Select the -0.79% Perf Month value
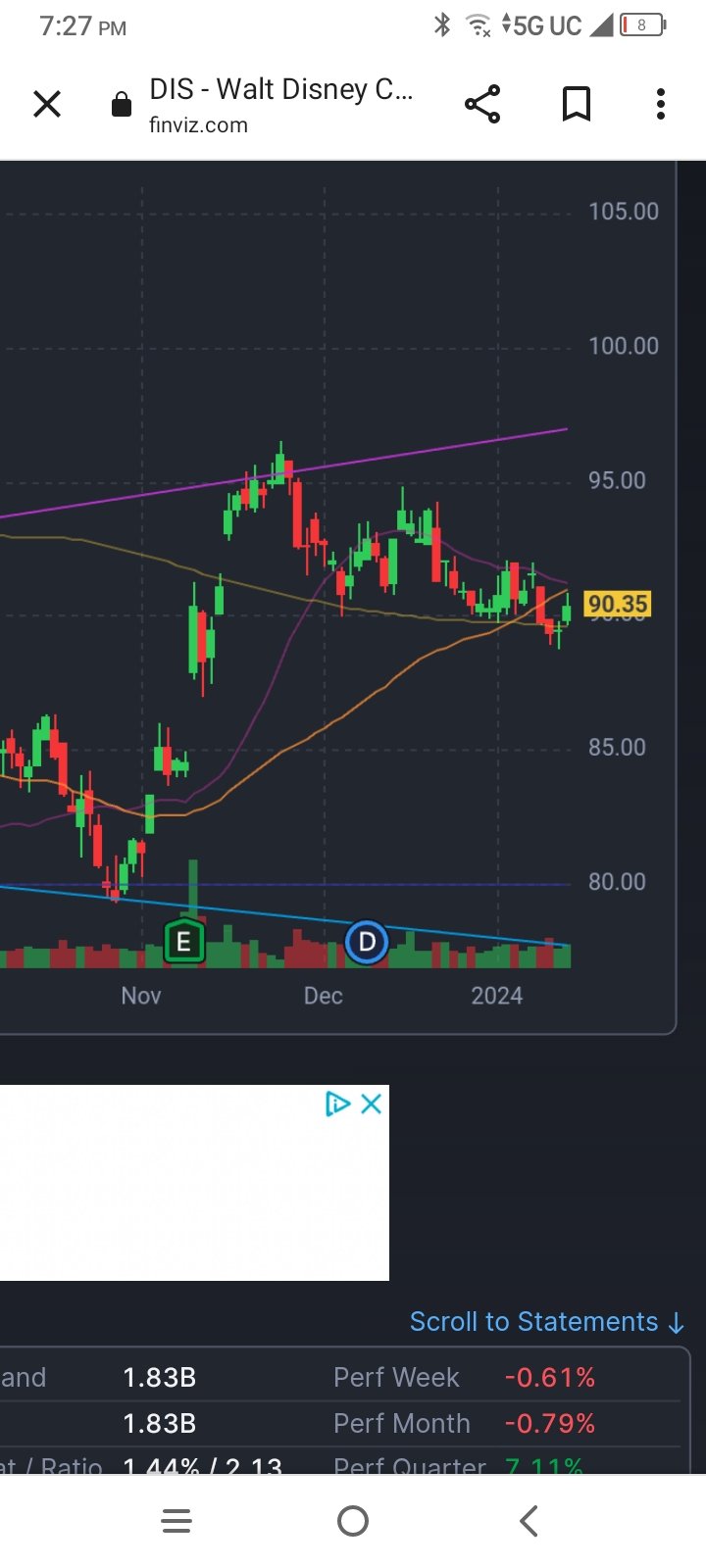The height and width of the screenshot is (1568, 706). coord(550,1424)
